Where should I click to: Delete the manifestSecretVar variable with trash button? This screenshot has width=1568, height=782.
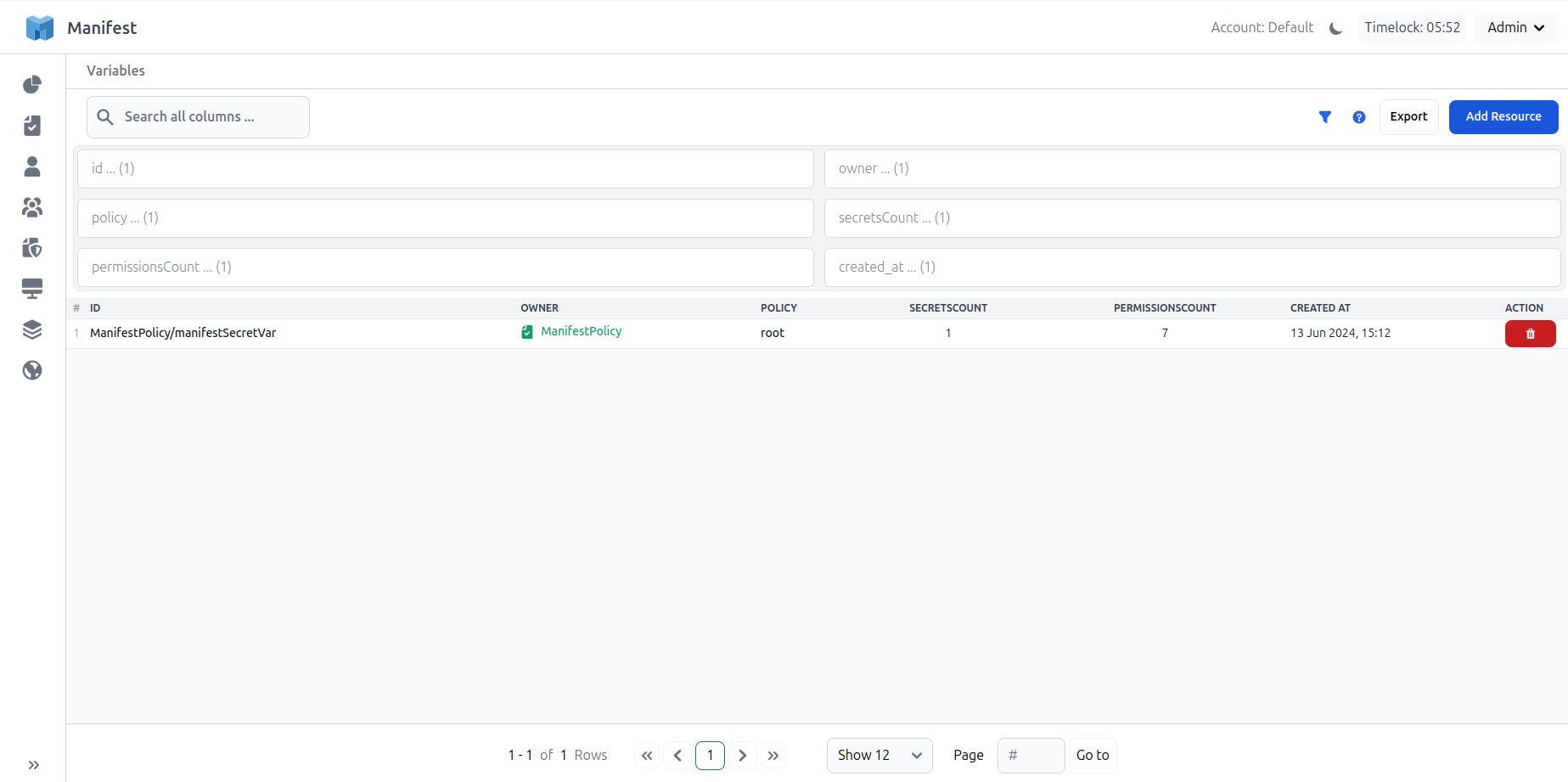point(1530,334)
